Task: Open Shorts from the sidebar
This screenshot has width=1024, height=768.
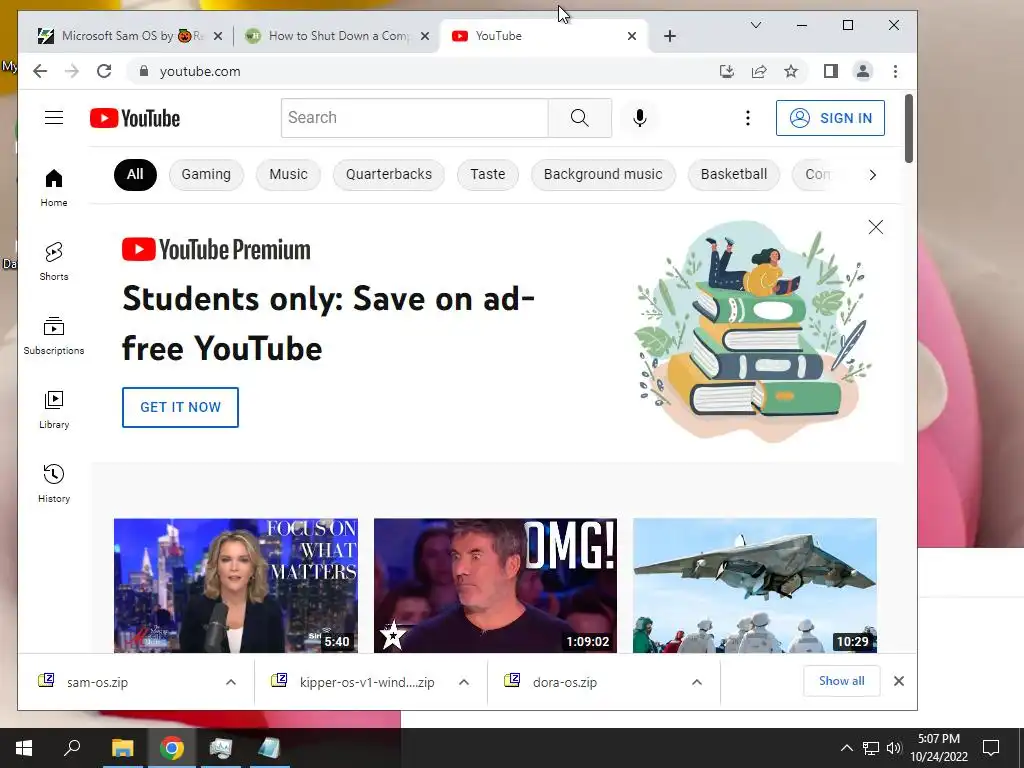Action: pos(54,262)
